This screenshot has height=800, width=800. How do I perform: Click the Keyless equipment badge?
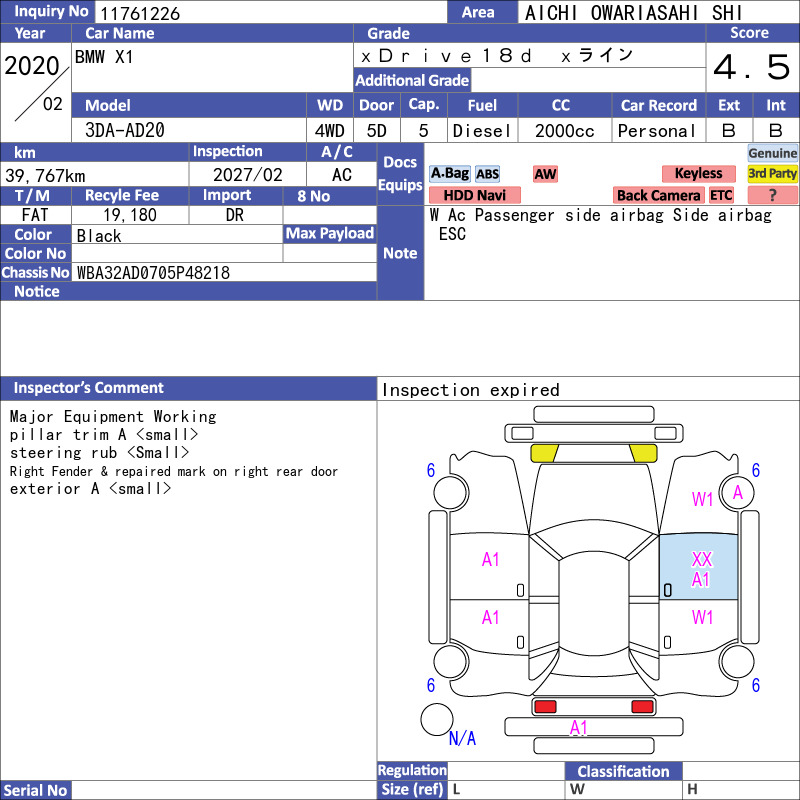tap(698, 174)
